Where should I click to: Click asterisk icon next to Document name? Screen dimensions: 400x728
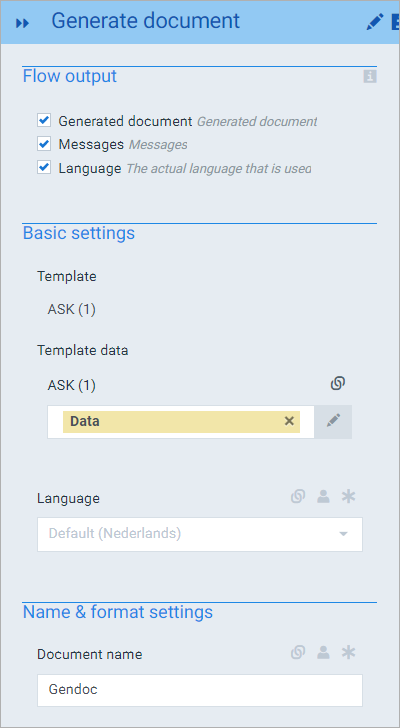pyautogui.click(x=348, y=652)
